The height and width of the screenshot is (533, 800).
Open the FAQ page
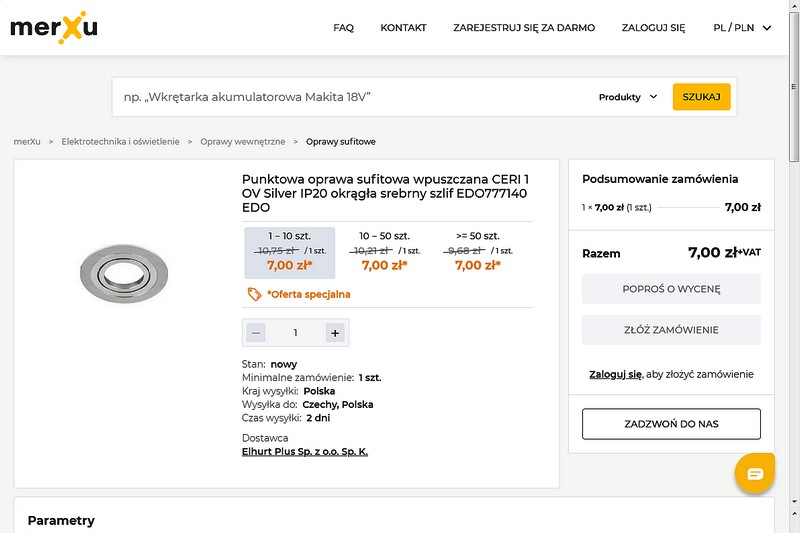point(343,28)
